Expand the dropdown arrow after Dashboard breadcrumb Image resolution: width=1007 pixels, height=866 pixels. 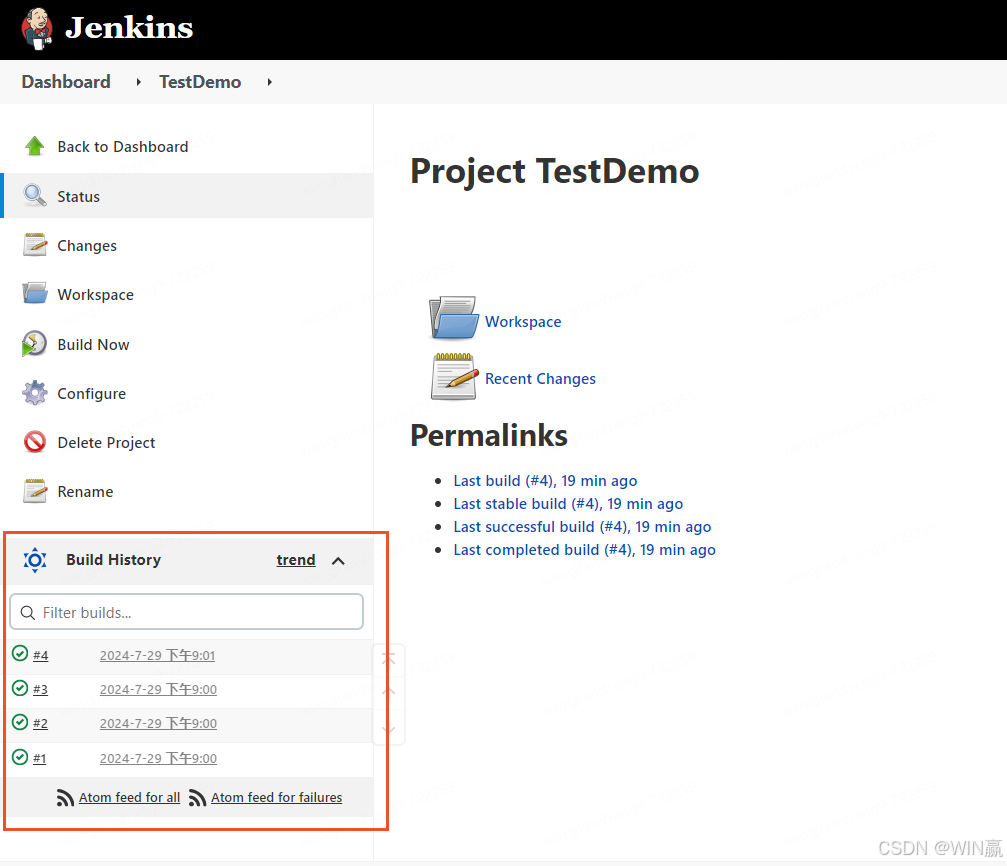pyautogui.click(x=139, y=82)
